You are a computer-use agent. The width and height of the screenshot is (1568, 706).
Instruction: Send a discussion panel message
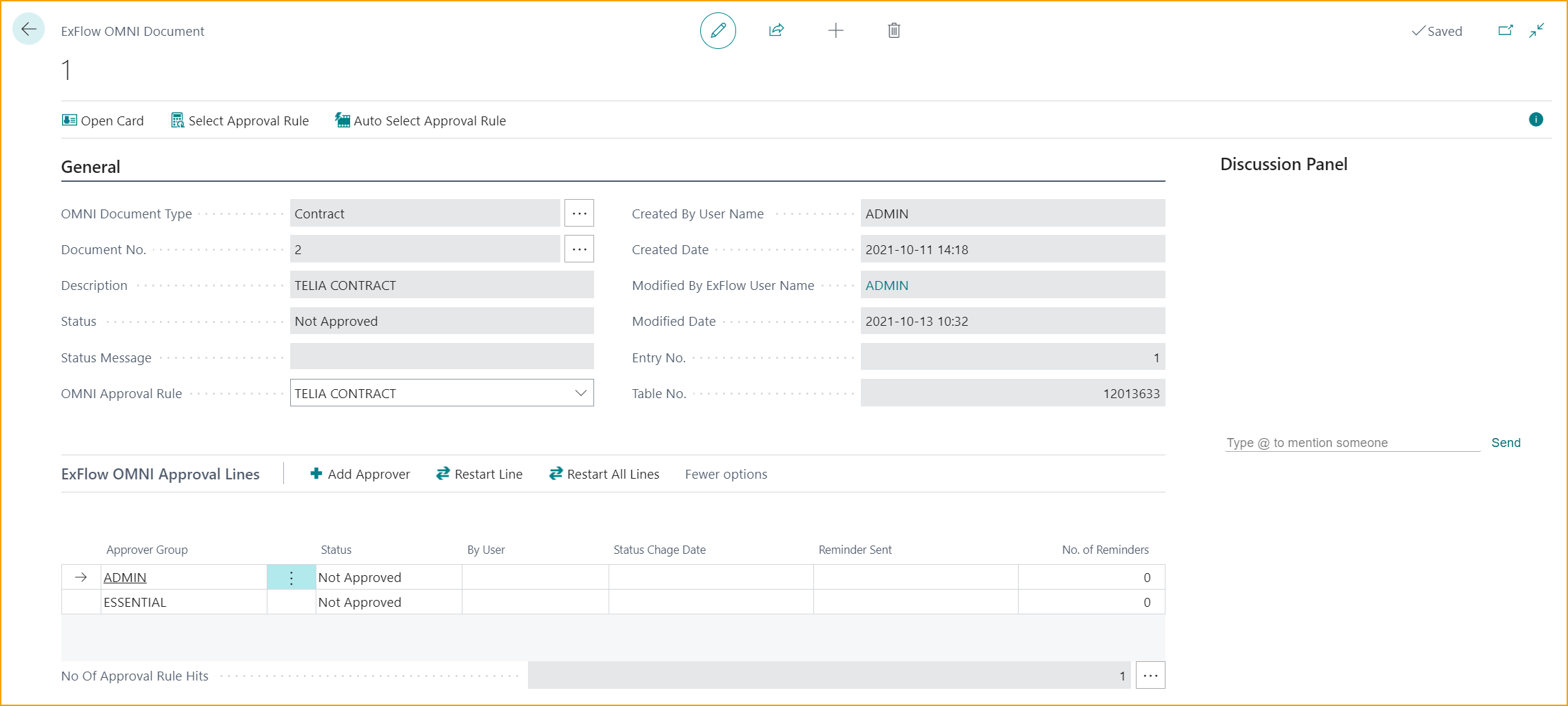(1505, 442)
